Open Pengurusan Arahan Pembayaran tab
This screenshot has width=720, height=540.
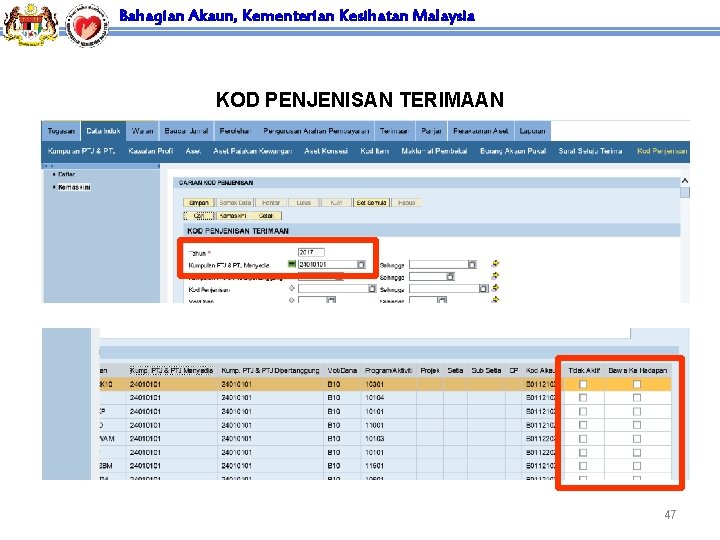316,131
